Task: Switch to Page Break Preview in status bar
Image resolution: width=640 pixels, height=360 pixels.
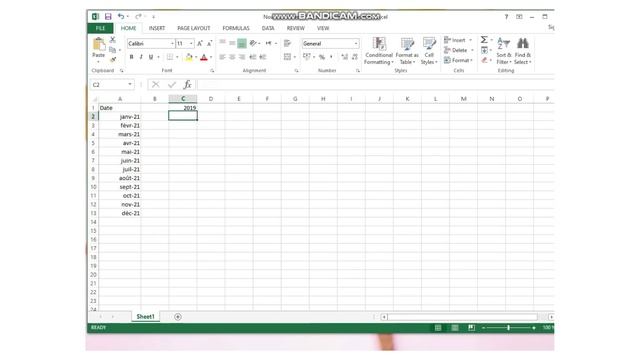Action: click(471, 328)
